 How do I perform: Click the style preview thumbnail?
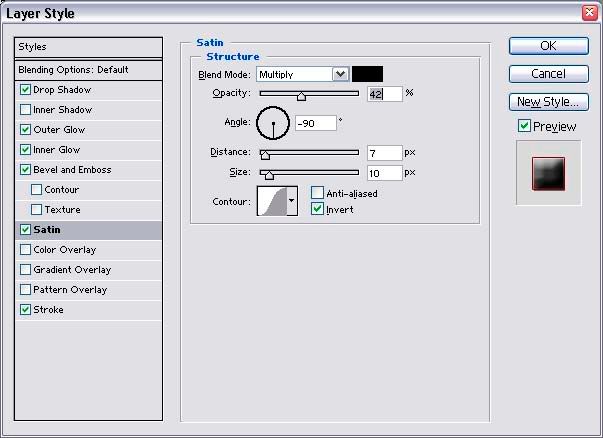[x=549, y=173]
